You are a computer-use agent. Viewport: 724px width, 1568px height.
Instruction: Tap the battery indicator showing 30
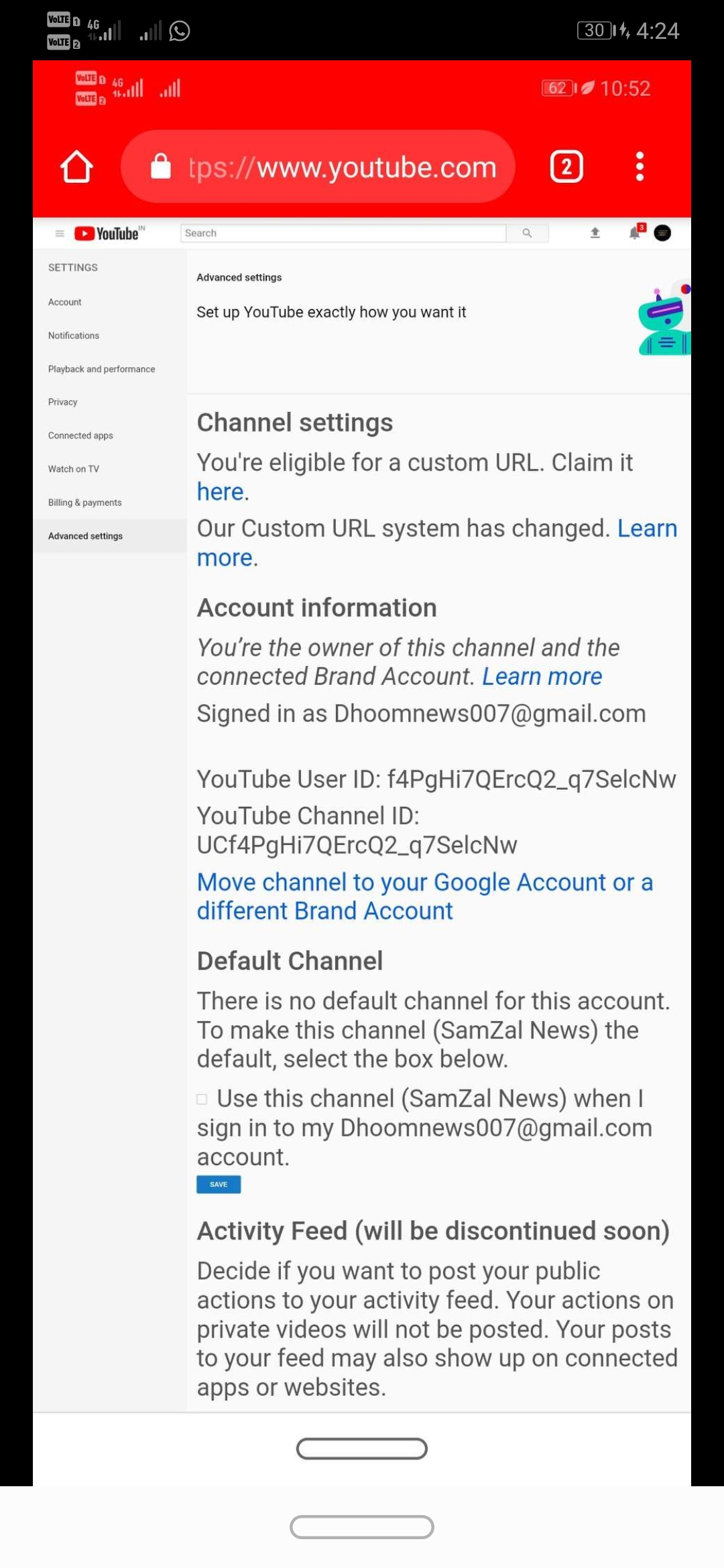point(595,30)
